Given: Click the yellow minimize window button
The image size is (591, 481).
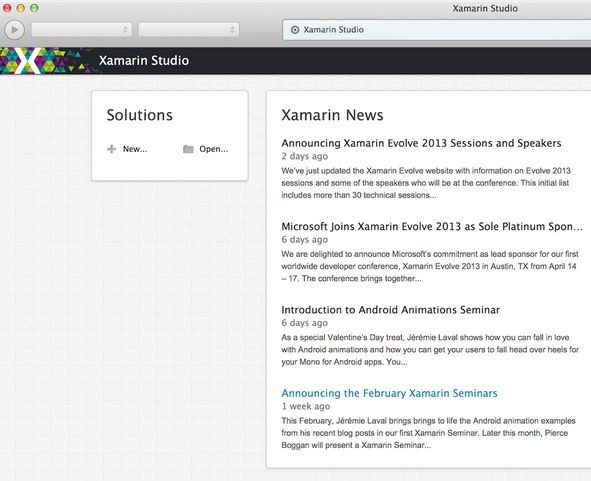Looking at the screenshot, I should pyautogui.click(x=21, y=8).
